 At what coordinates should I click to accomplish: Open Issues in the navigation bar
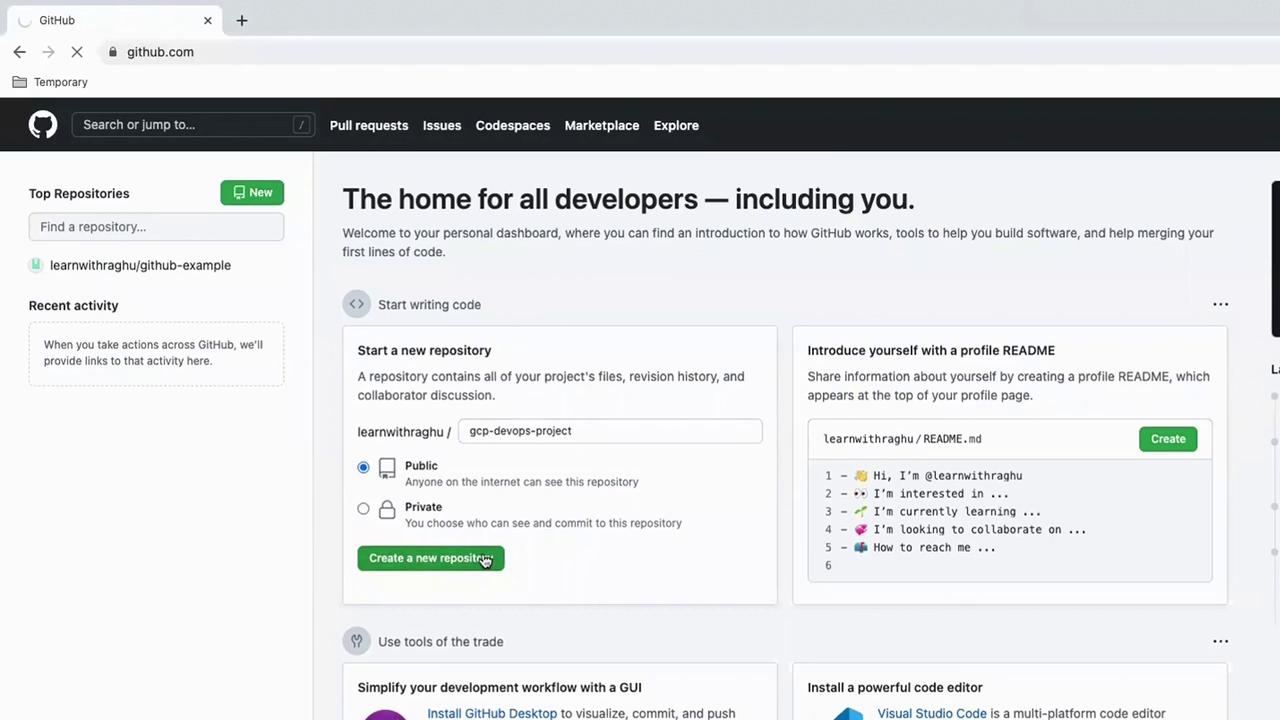(x=442, y=125)
